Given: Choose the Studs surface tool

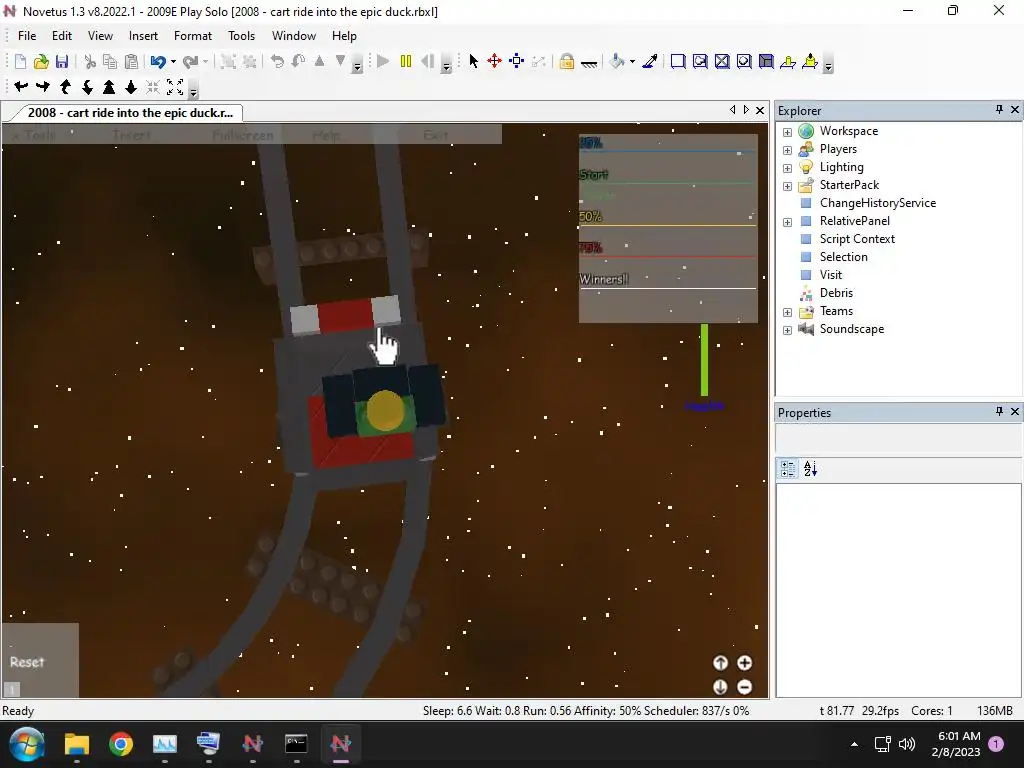Looking at the screenshot, I should click(744, 61).
